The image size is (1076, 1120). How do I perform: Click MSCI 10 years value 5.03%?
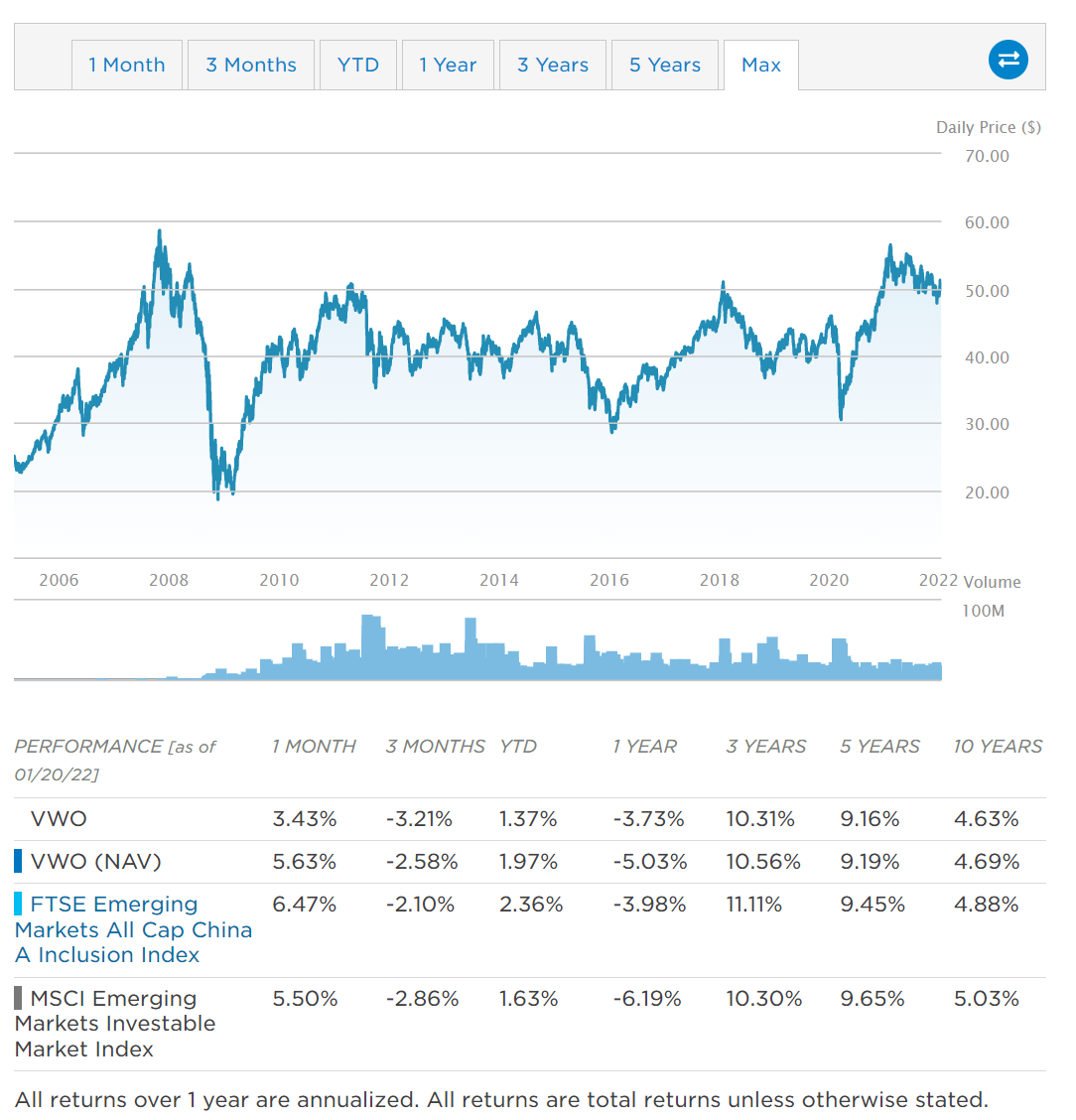point(987,998)
